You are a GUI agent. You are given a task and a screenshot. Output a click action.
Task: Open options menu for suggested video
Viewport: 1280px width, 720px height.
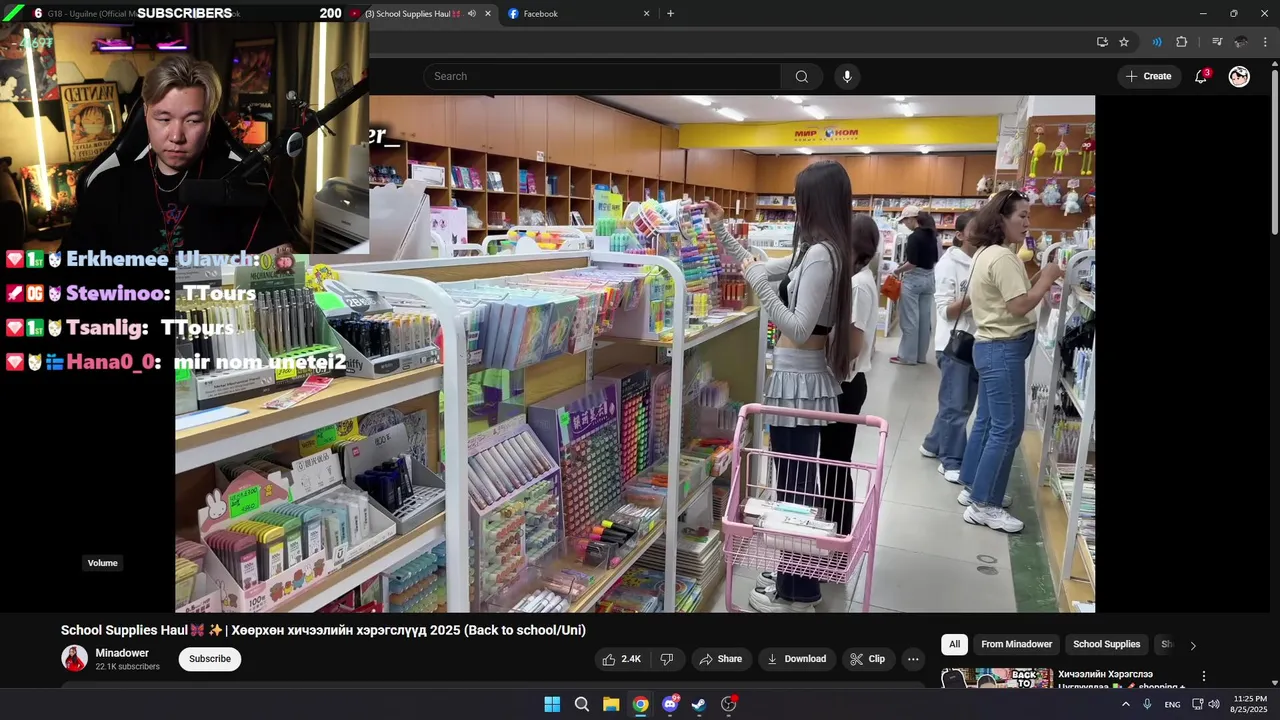coord(1204,677)
